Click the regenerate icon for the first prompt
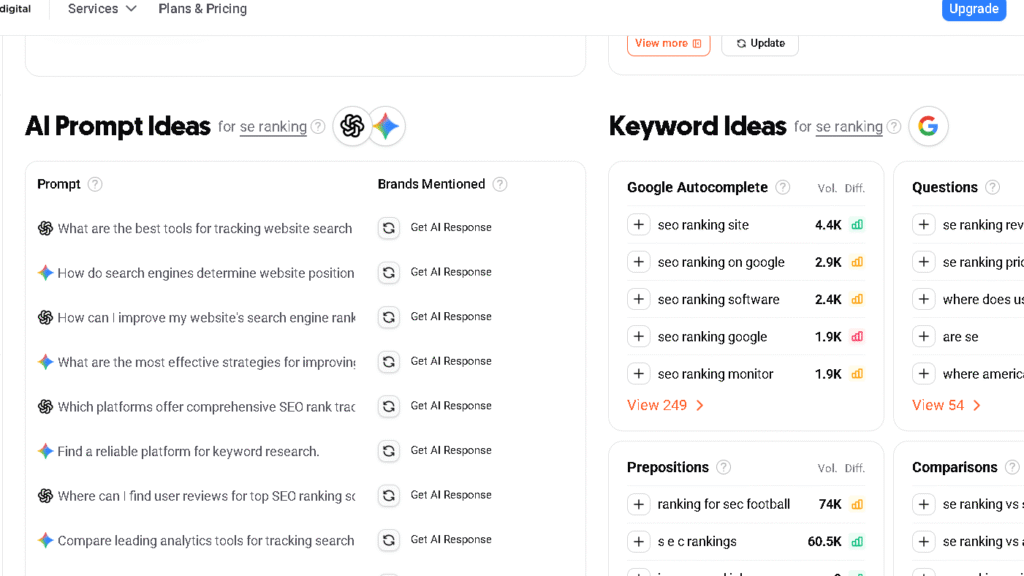 (389, 227)
